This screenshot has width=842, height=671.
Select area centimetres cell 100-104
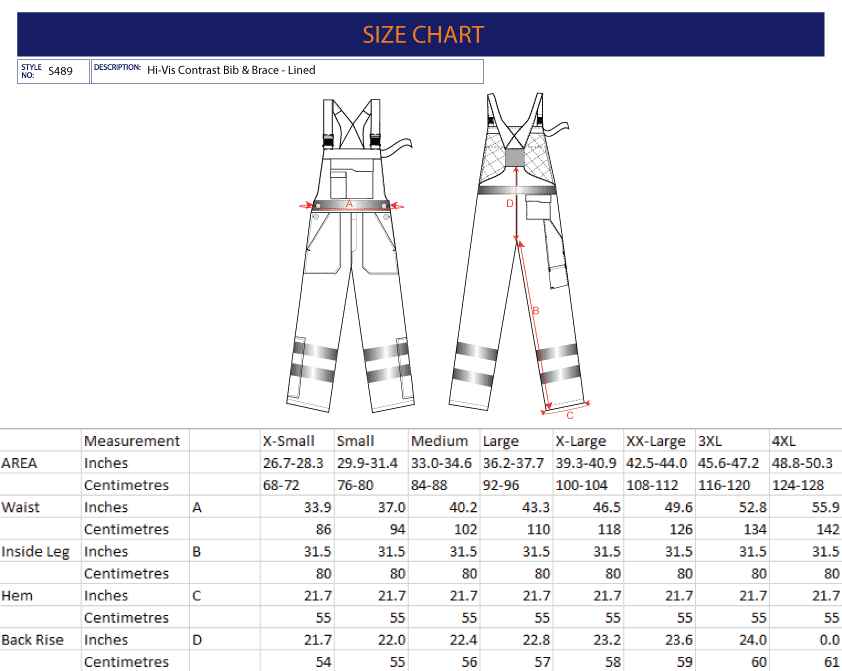tap(588, 485)
